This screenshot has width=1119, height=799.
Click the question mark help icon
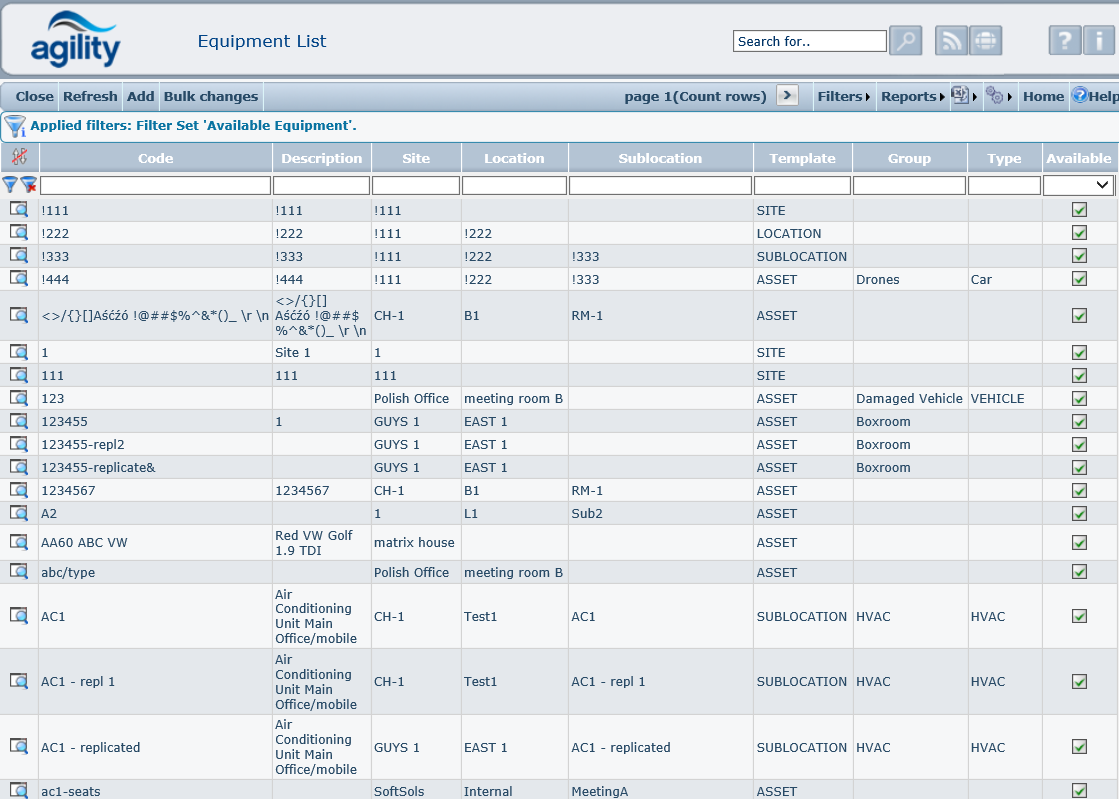[x=1065, y=41]
